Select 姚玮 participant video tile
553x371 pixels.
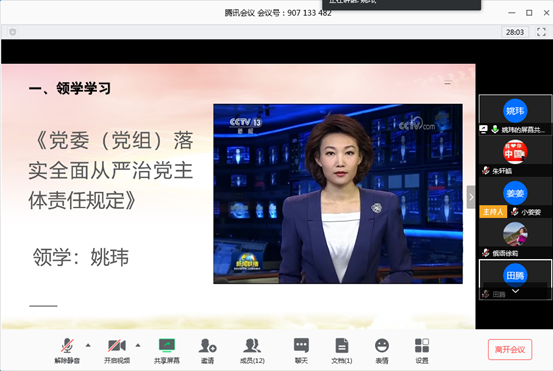[515, 115]
